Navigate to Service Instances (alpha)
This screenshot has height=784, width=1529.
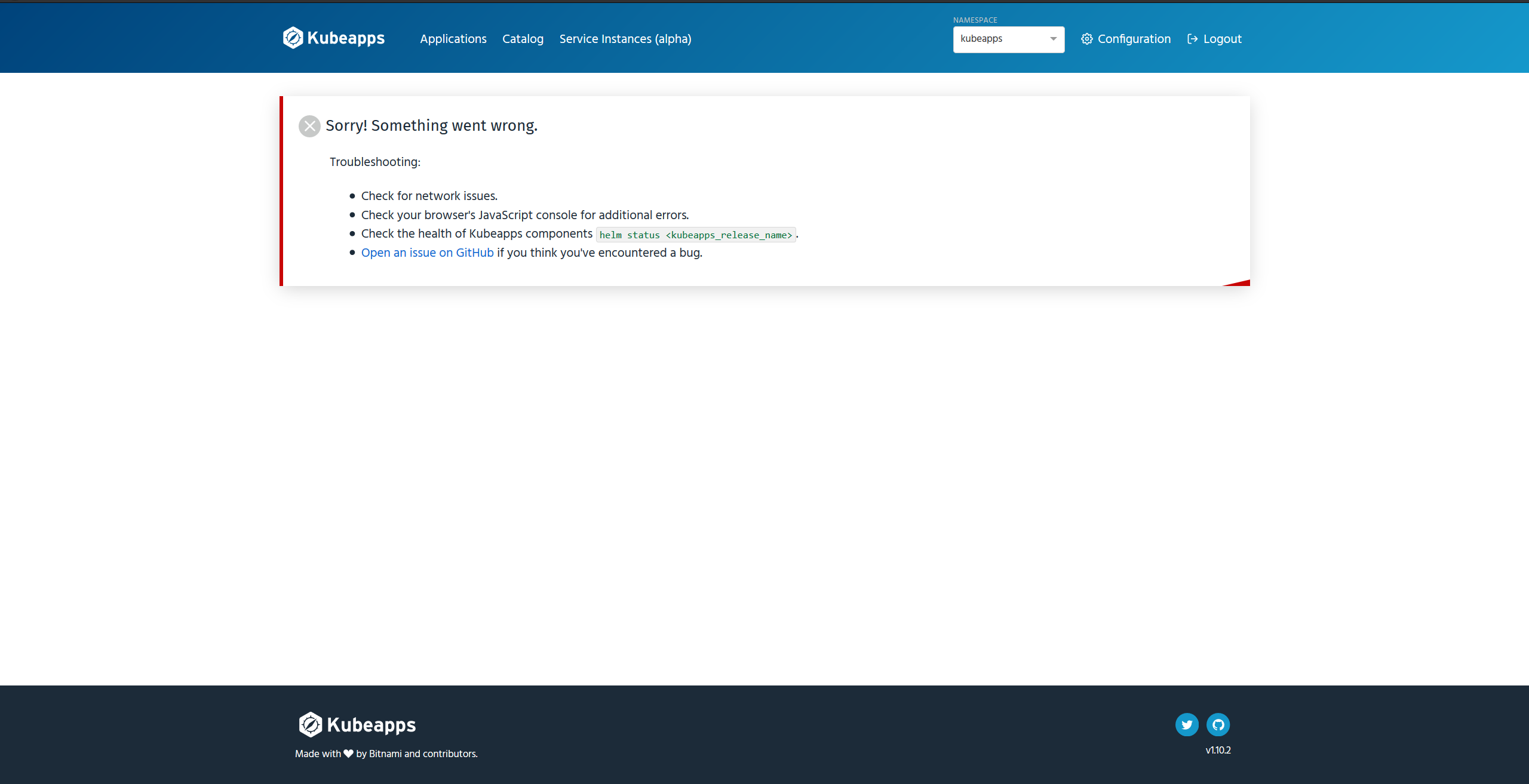coord(625,38)
